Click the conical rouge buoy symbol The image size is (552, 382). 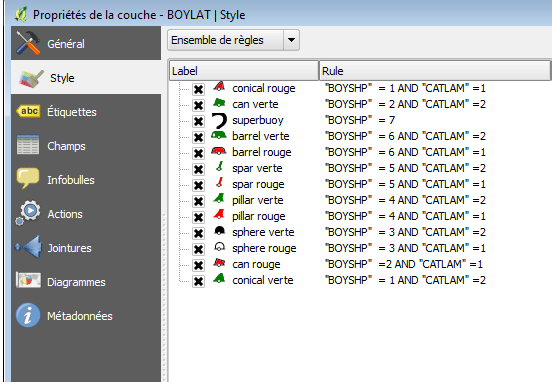tap(219, 87)
